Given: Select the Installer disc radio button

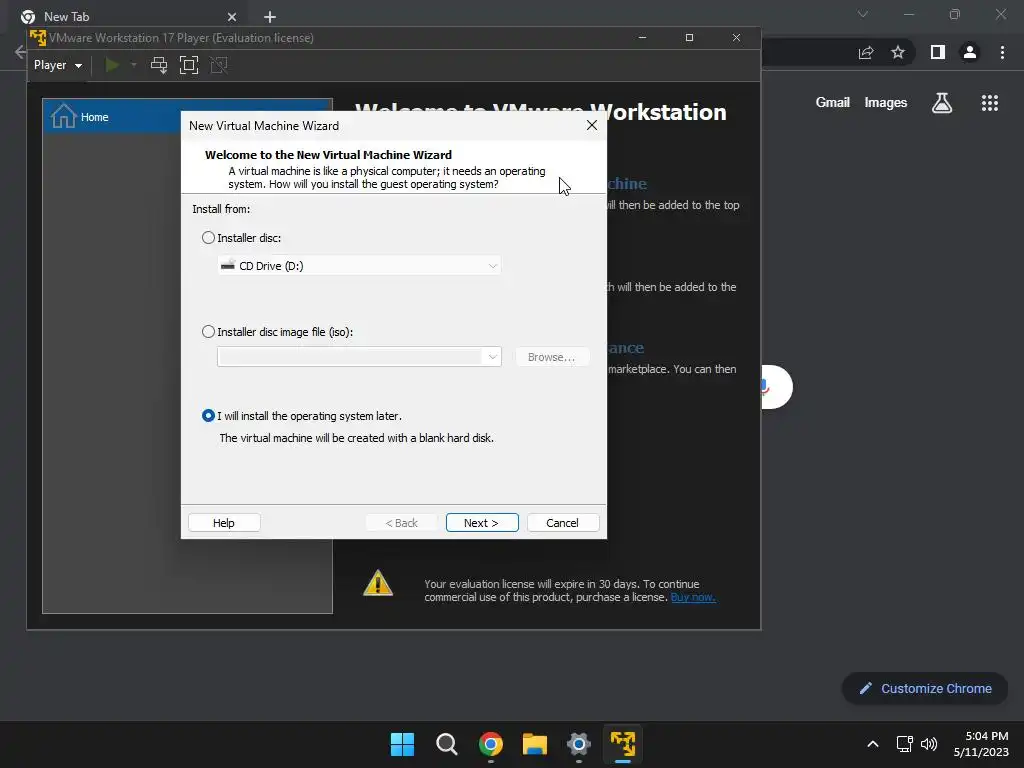Looking at the screenshot, I should click(x=208, y=238).
